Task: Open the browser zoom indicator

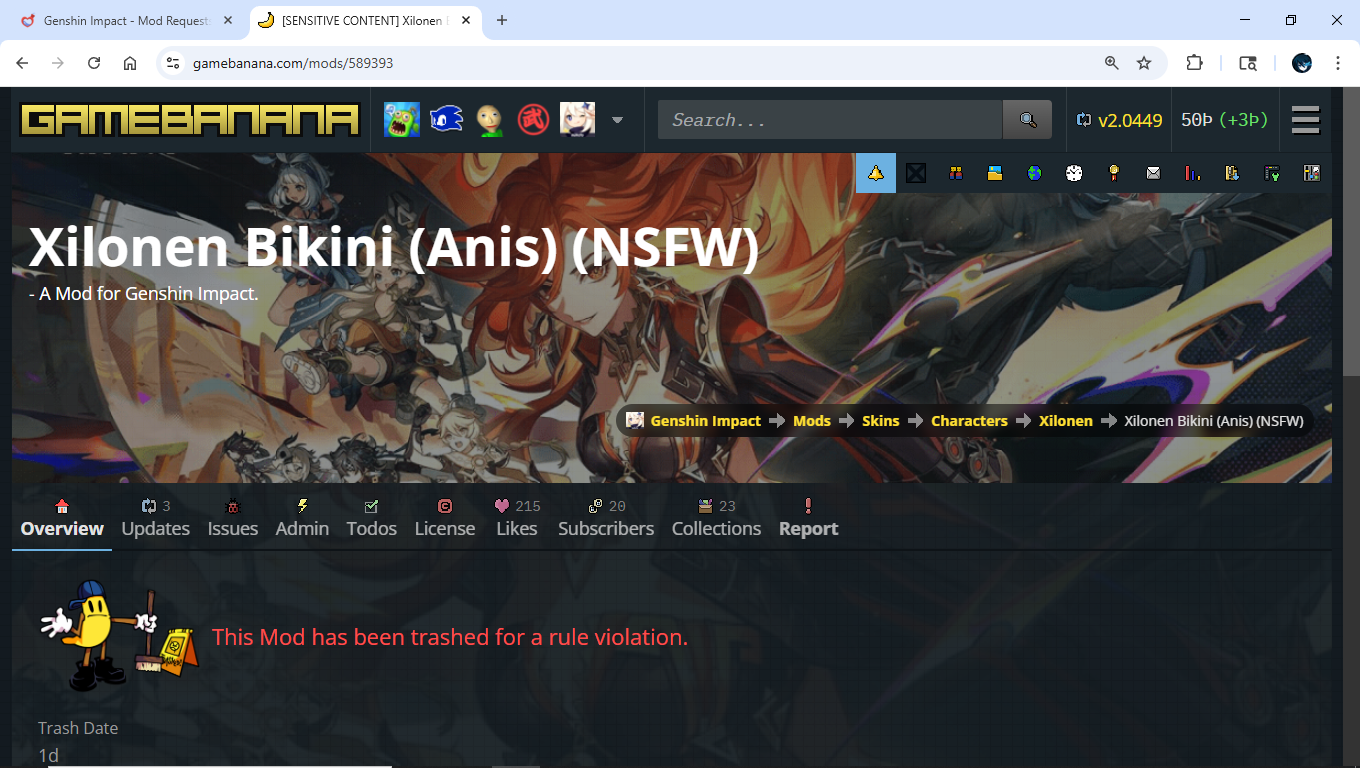Action: click(x=1111, y=63)
